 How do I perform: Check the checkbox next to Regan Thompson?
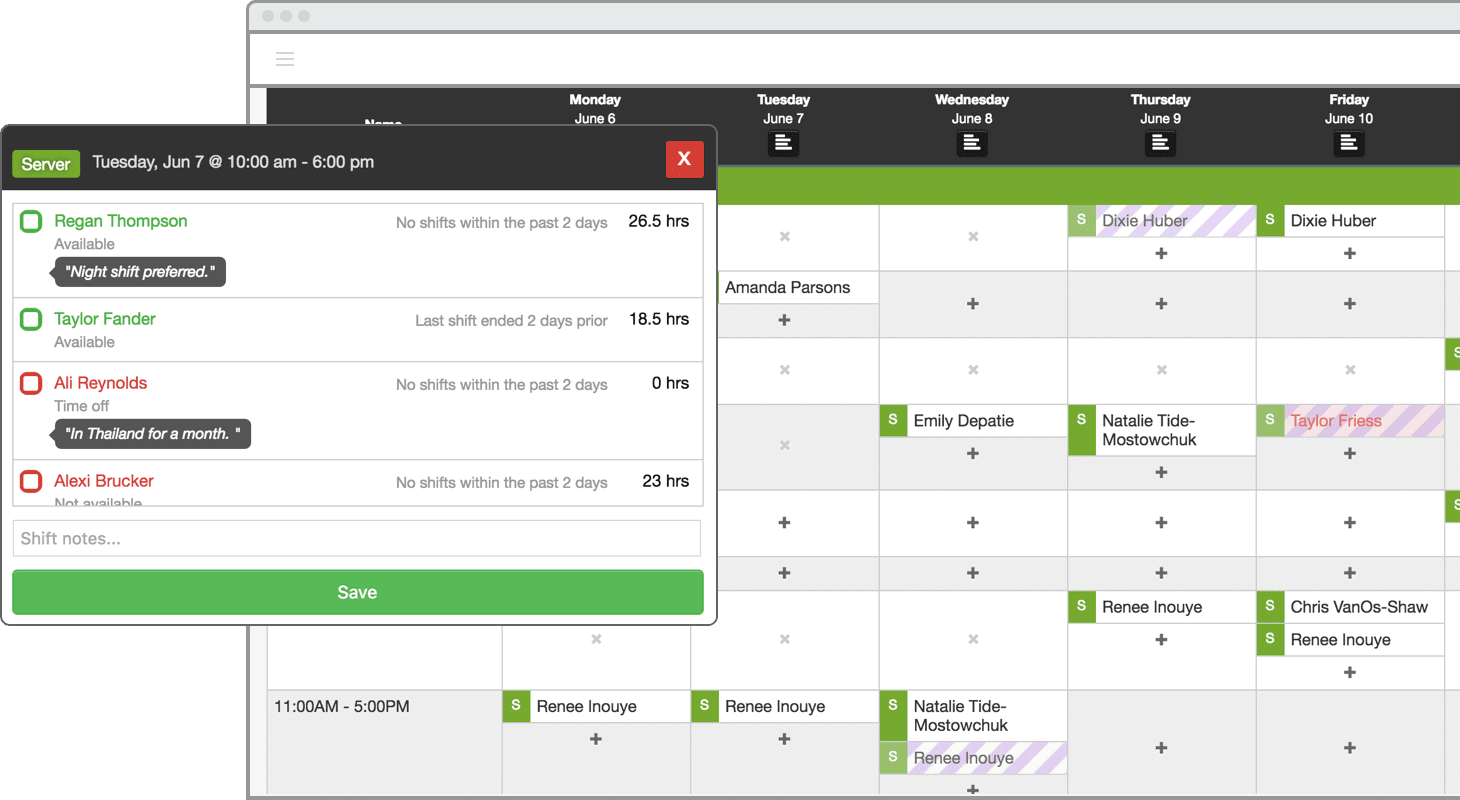pyautogui.click(x=30, y=220)
